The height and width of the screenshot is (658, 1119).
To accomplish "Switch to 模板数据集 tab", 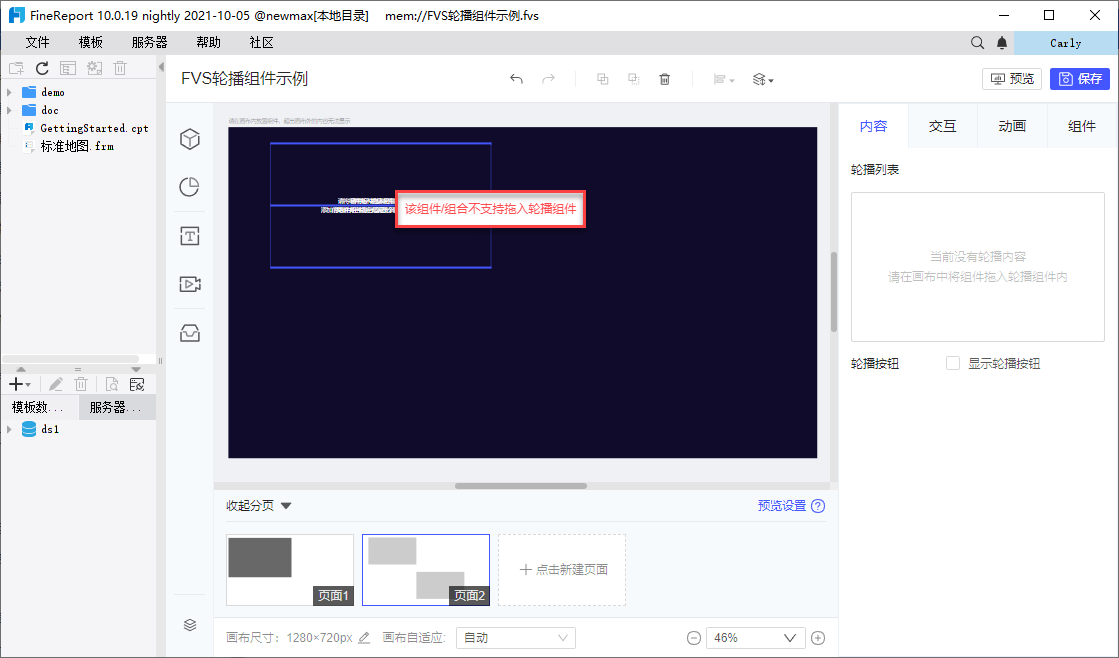I will [x=38, y=407].
